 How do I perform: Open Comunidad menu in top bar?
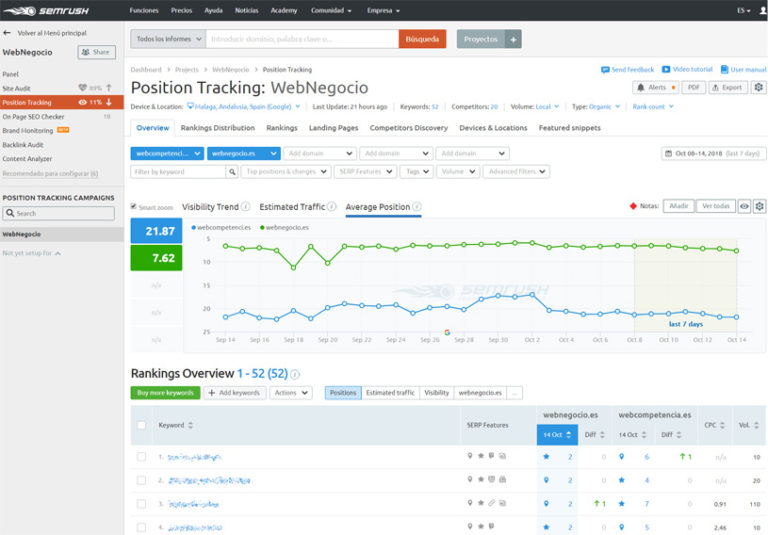pyautogui.click(x=331, y=10)
